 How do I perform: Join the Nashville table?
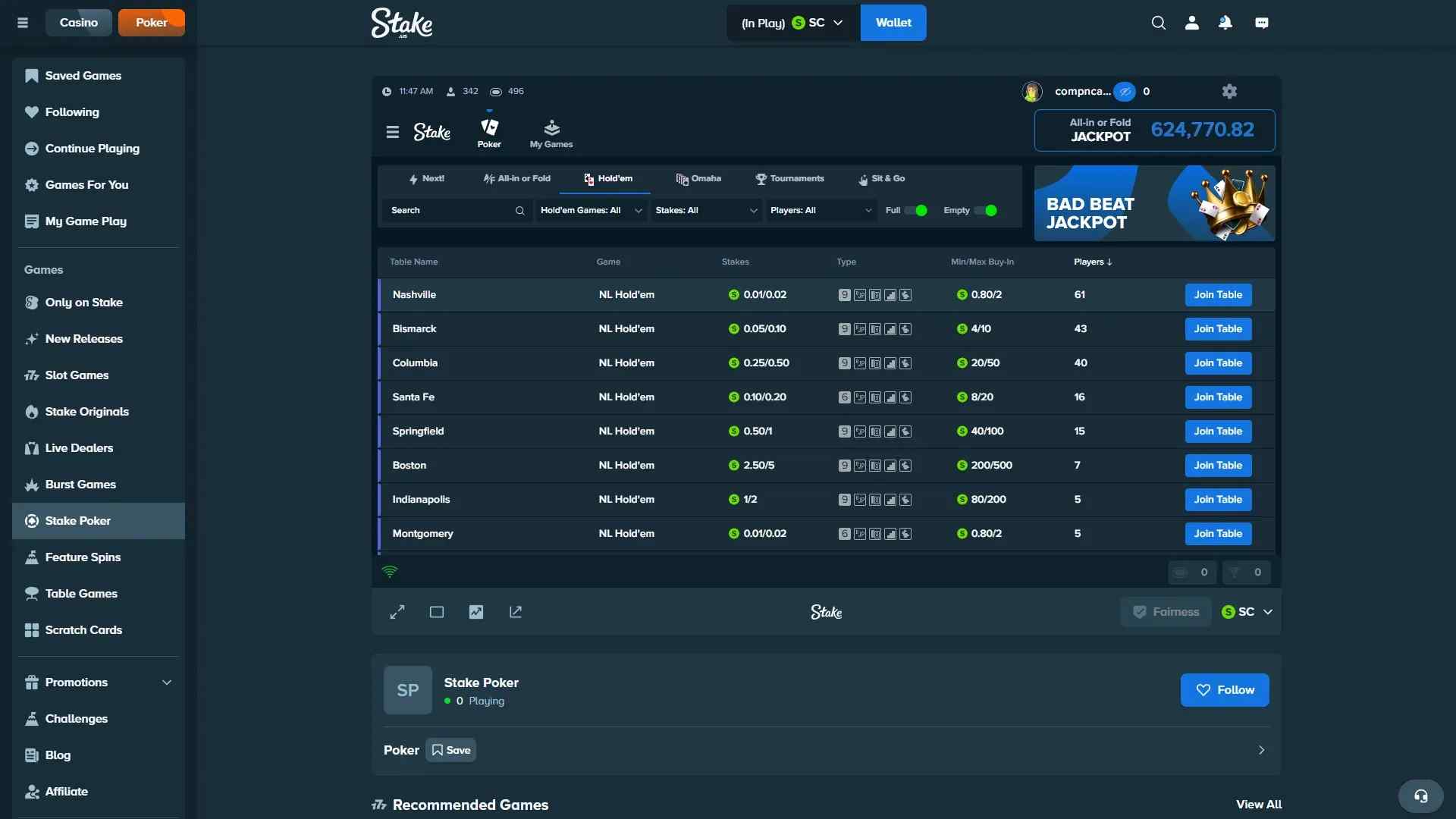1218,295
